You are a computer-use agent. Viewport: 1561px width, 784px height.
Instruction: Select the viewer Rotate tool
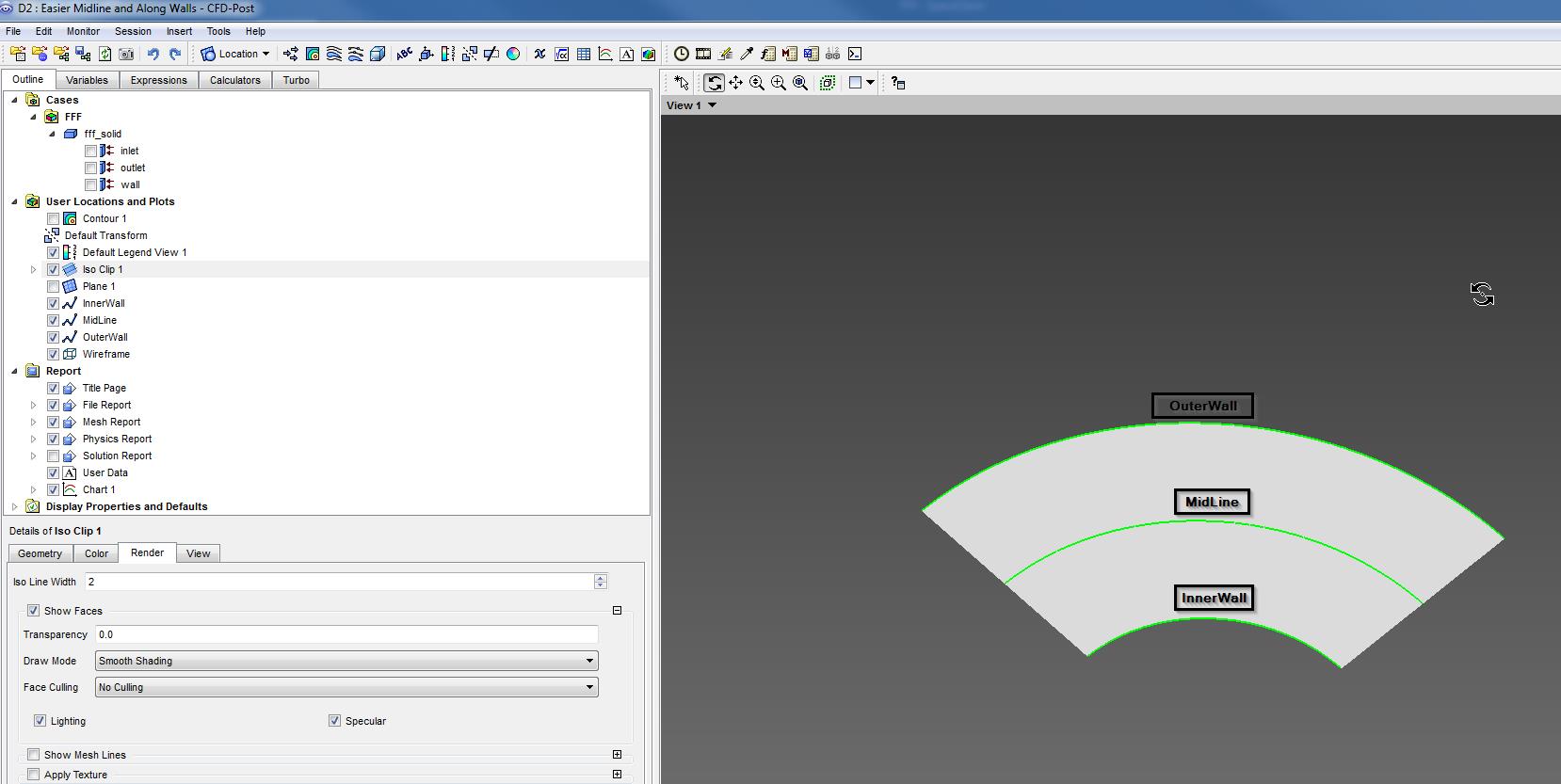click(714, 83)
